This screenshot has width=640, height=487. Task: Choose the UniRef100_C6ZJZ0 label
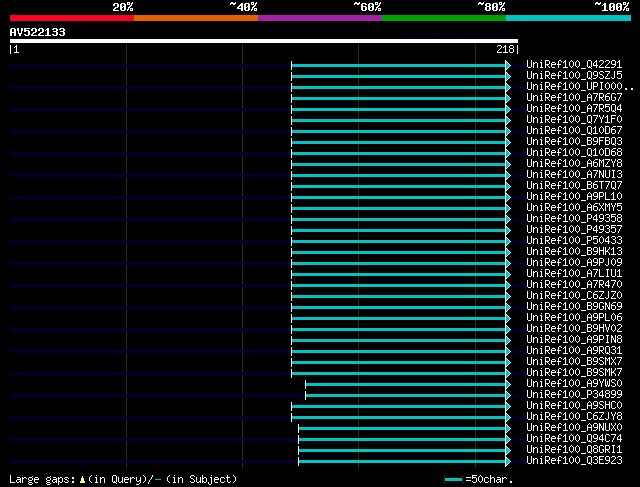click(x=574, y=296)
